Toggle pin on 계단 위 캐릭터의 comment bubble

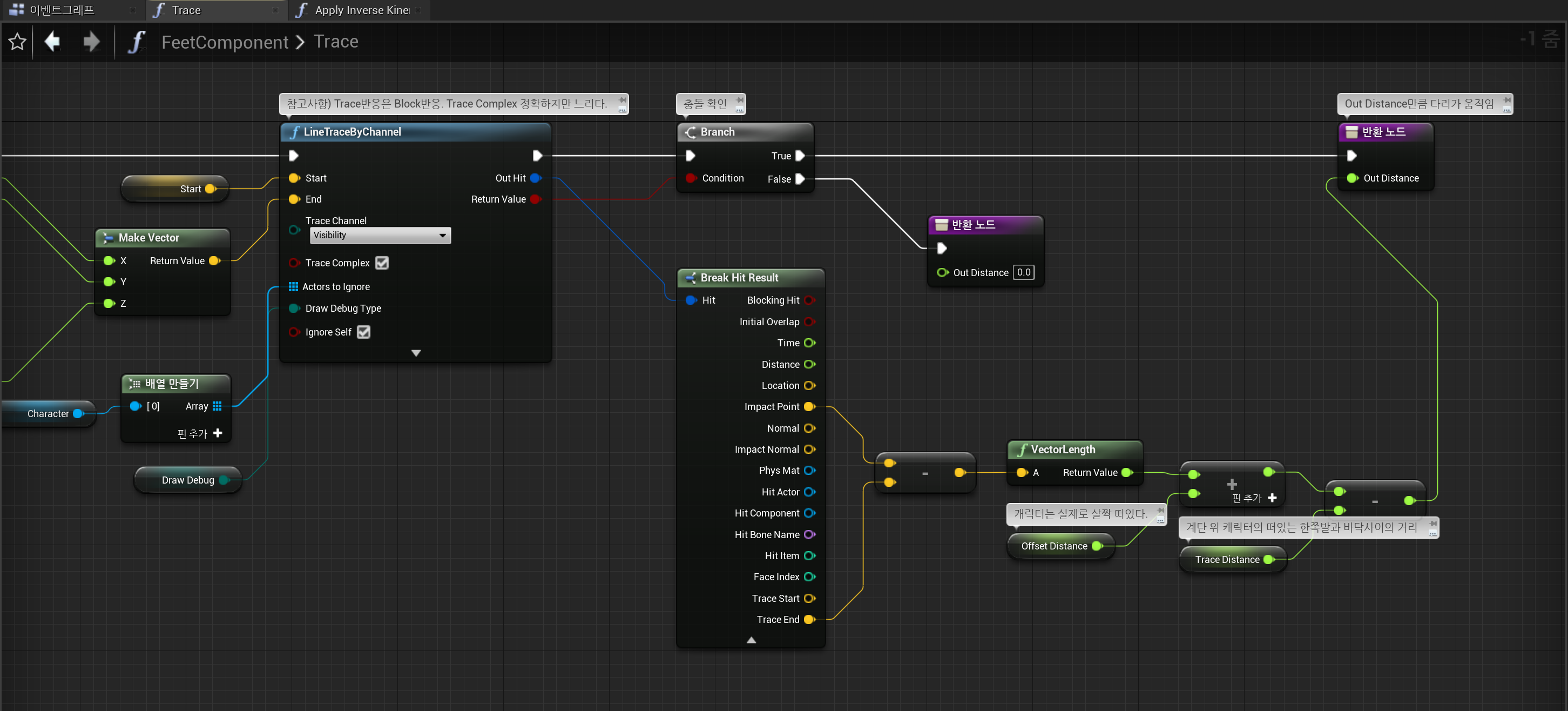(1433, 524)
